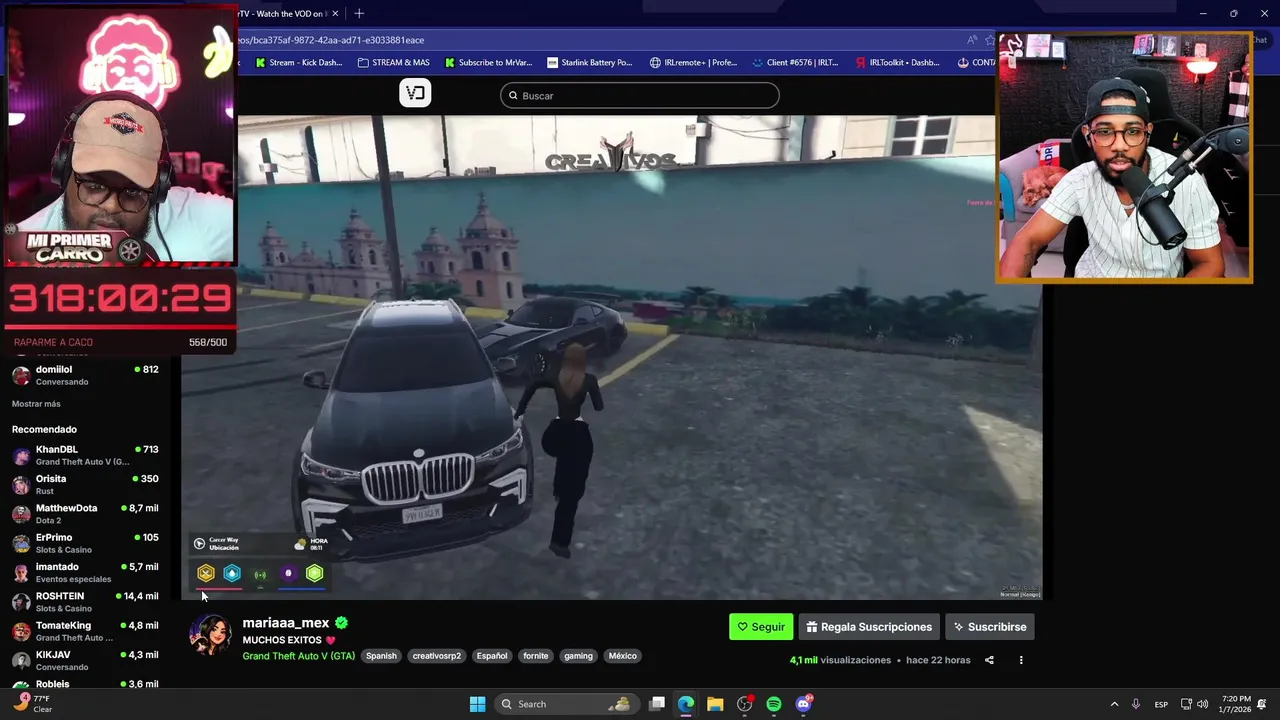Open the OBS icon on the taskbar
The height and width of the screenshot is (720, 1280).
point(744,704)
